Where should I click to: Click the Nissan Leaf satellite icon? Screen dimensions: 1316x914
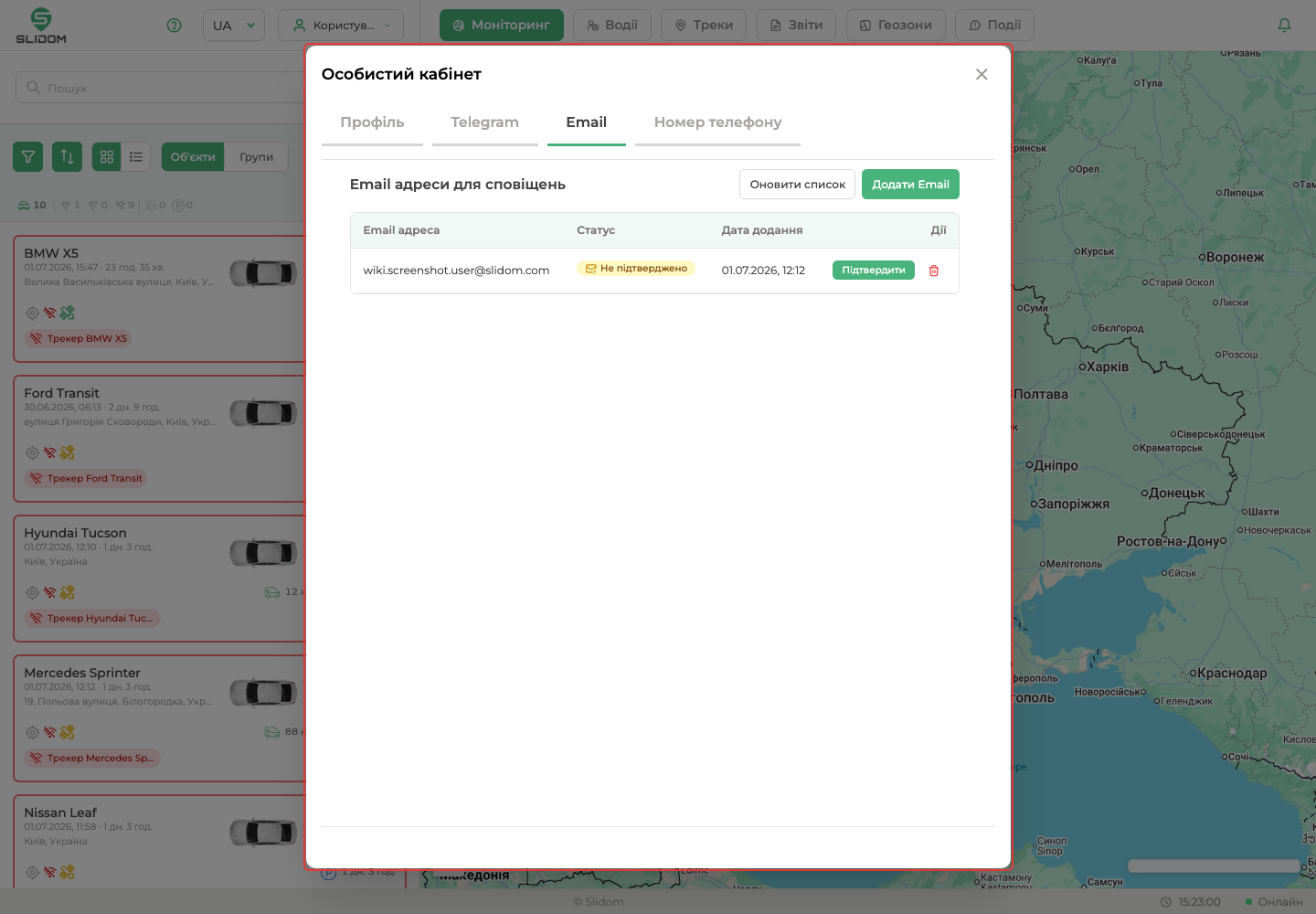click(x=67, y=872)
